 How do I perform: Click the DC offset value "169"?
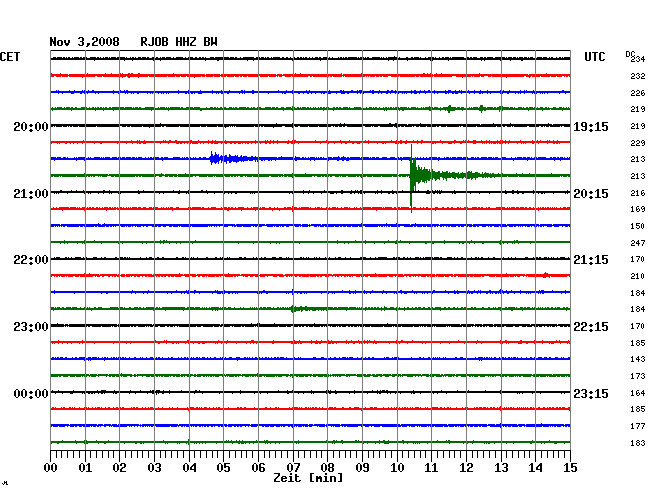coord(638,209)
